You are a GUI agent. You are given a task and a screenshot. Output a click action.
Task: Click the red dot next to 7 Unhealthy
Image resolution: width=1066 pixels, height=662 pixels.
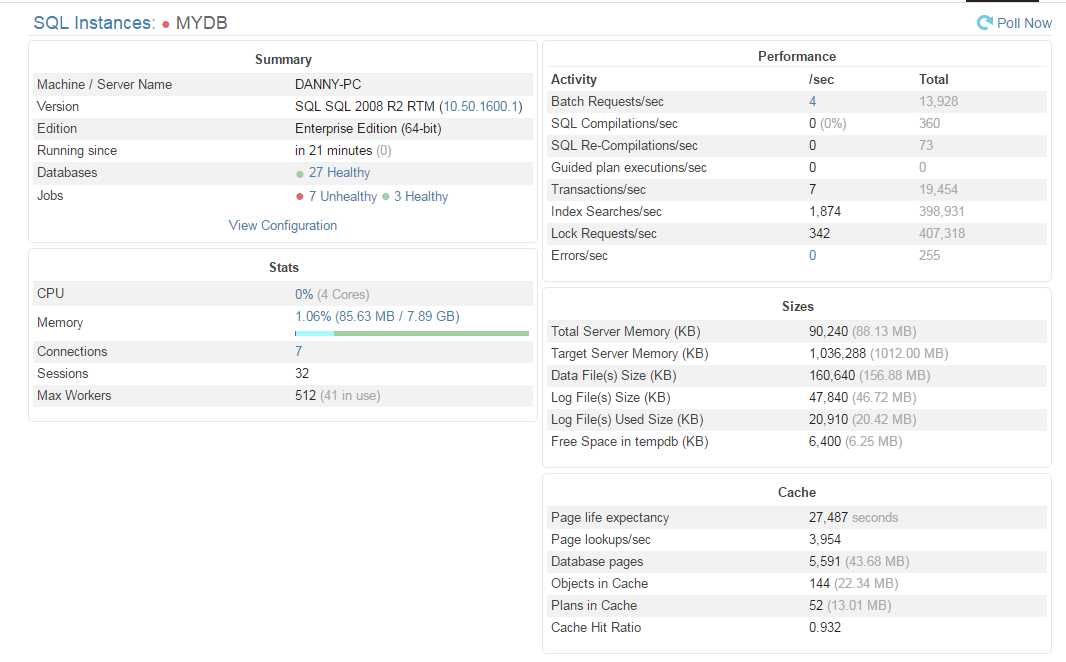pyautogui.click(x=300, y=197)
